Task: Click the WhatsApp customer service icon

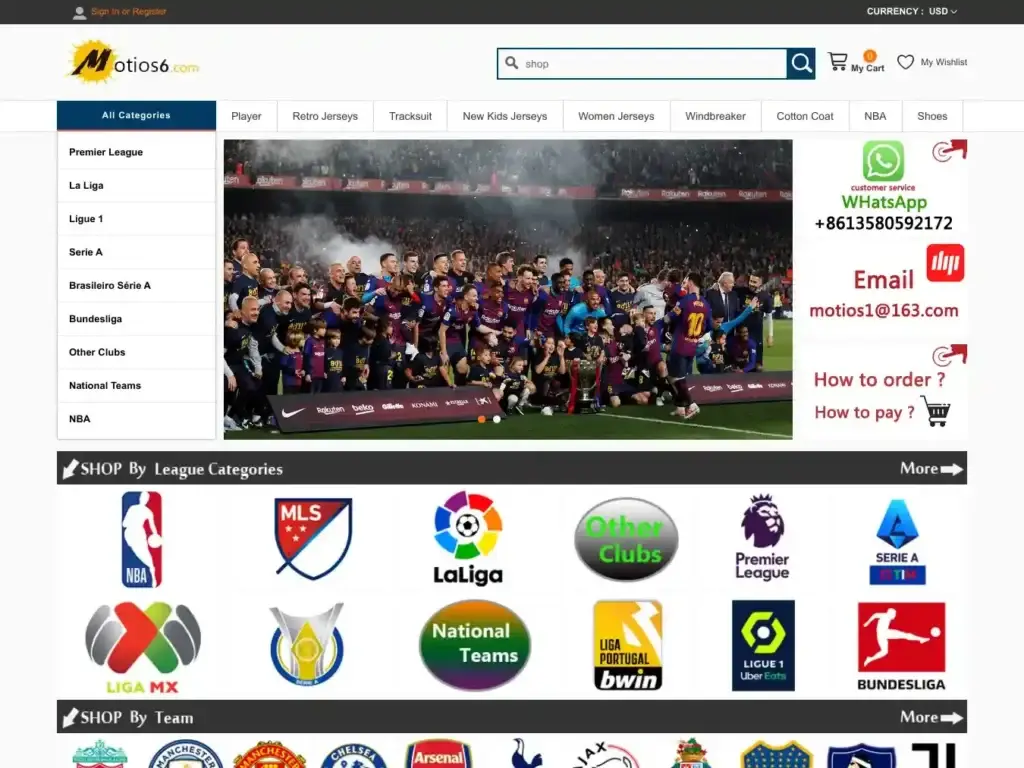Action: click(883, 161)
